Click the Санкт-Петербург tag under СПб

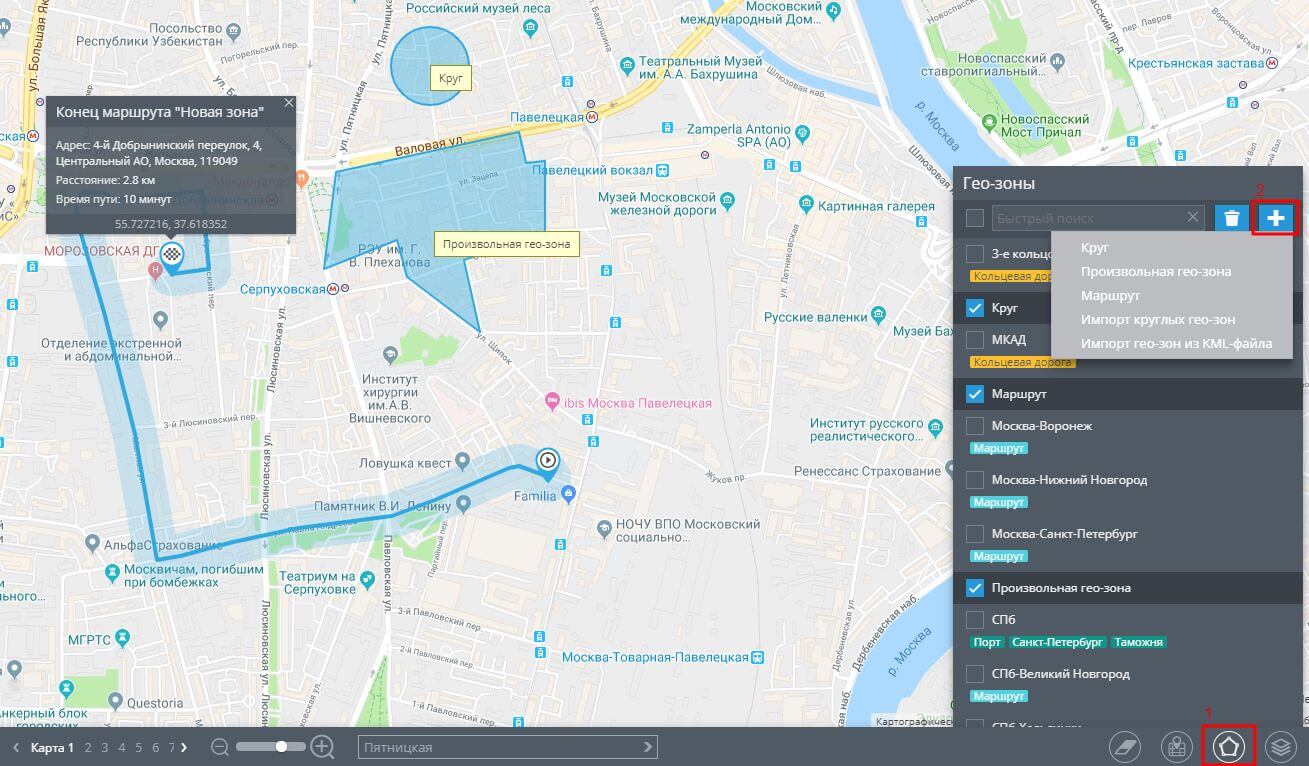click(x=1057, y=642)
